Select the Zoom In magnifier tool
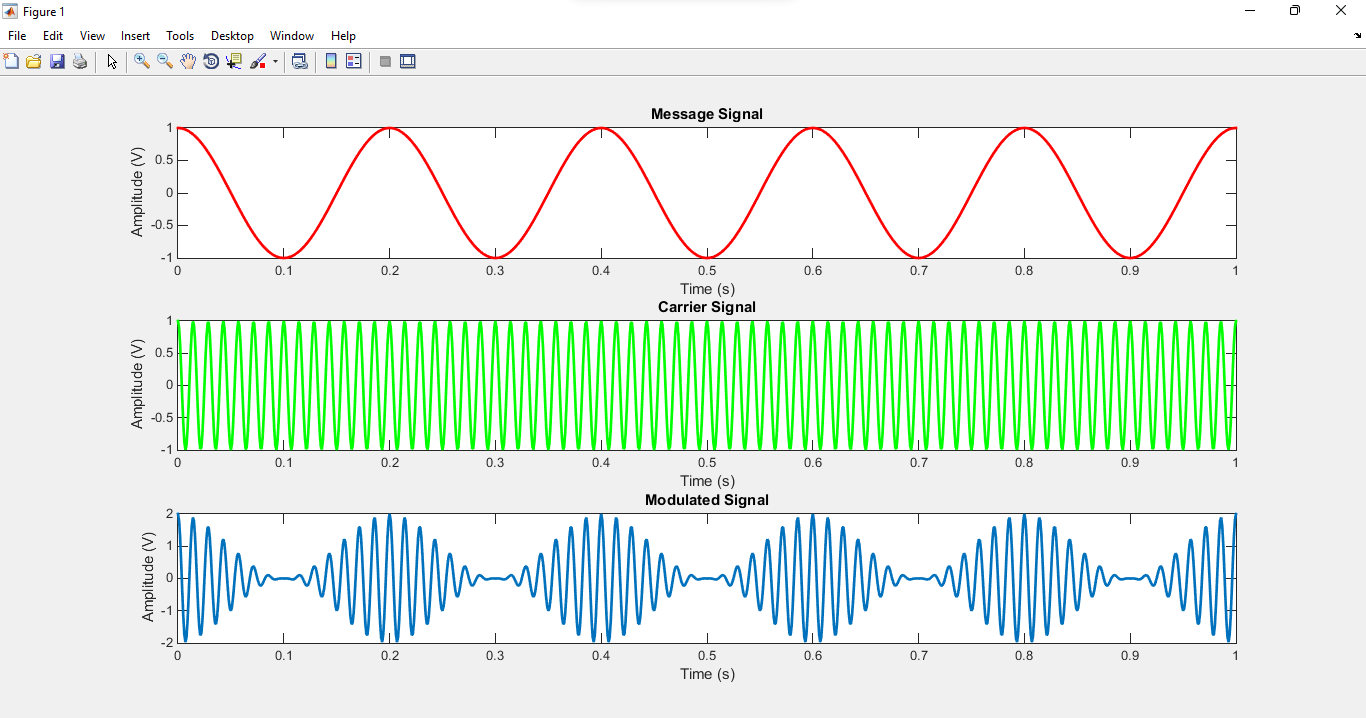 [x=142, y=62]
